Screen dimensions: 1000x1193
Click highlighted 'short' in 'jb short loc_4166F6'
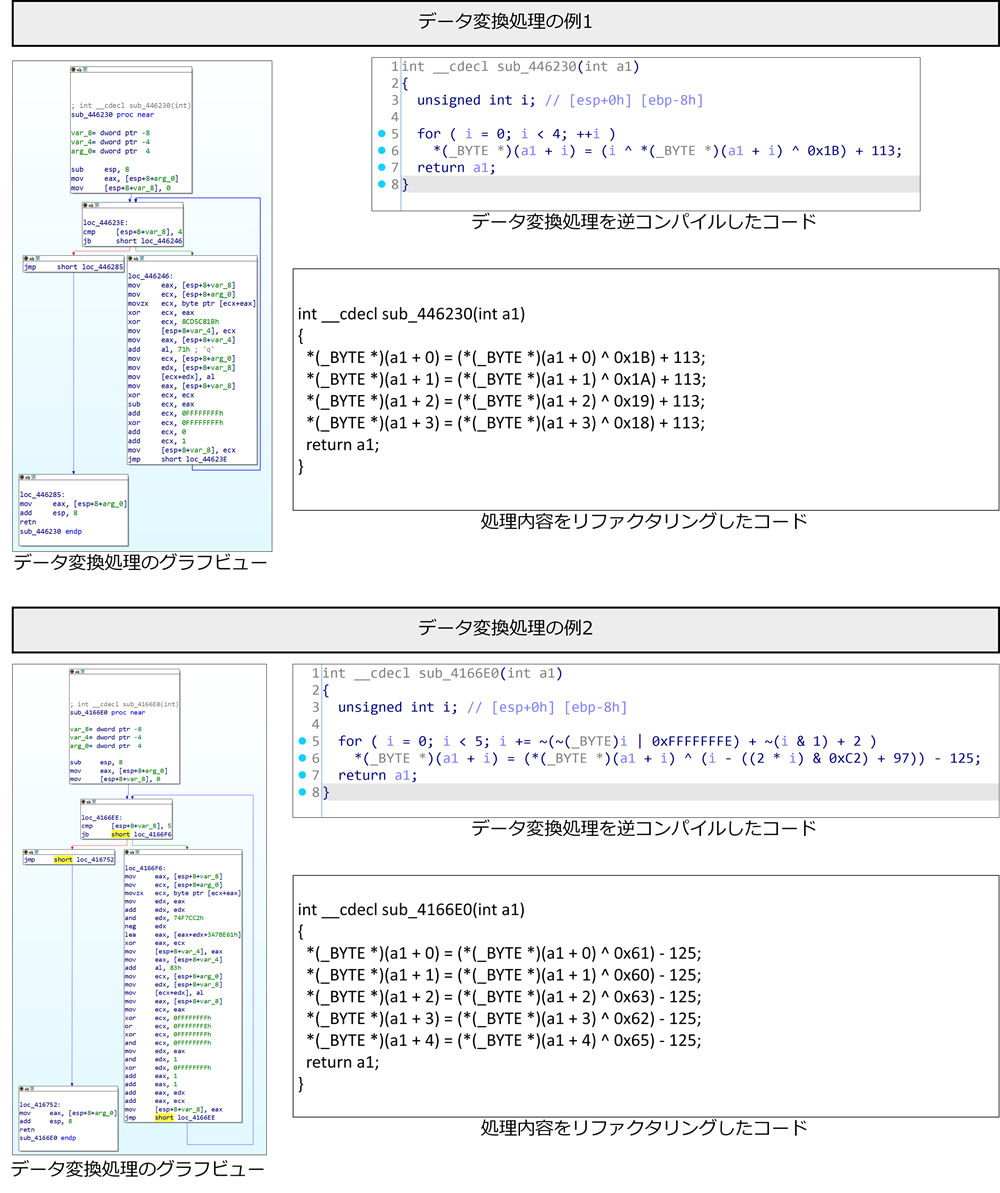(120, 834)
